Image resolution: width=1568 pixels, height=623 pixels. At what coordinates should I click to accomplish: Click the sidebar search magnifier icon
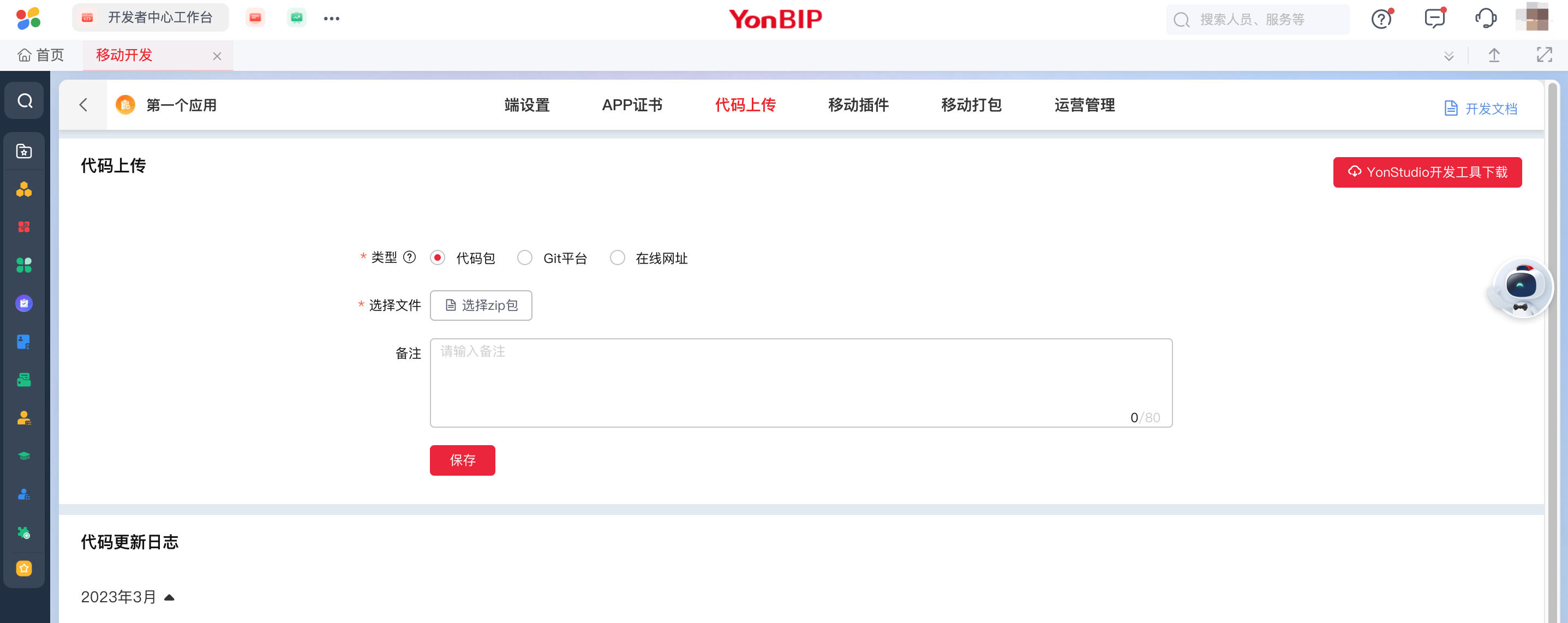pyautogui.click(x=25, y=101)
